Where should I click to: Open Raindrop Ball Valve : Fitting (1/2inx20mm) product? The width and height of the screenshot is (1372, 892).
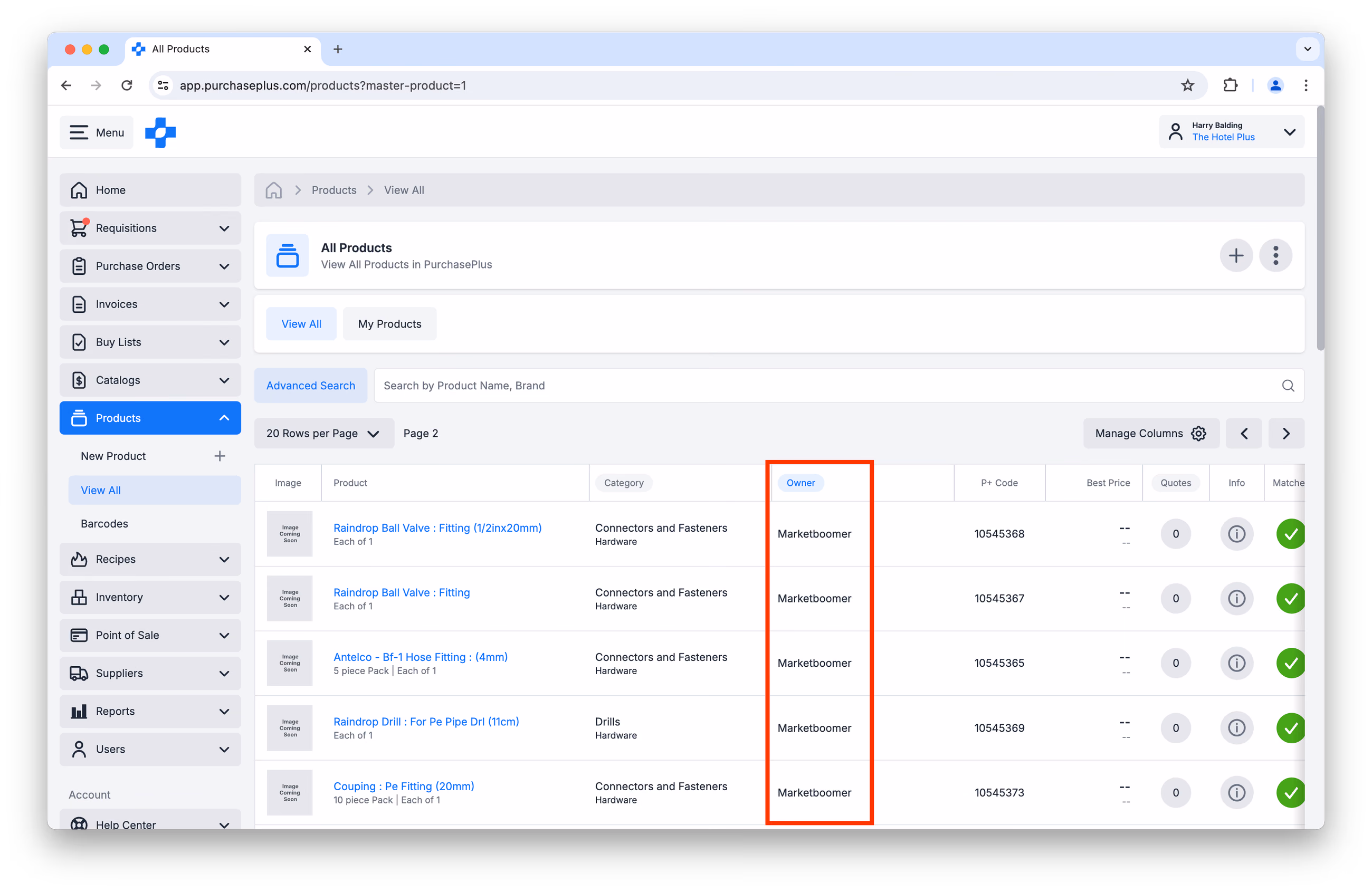coord(437,528)
